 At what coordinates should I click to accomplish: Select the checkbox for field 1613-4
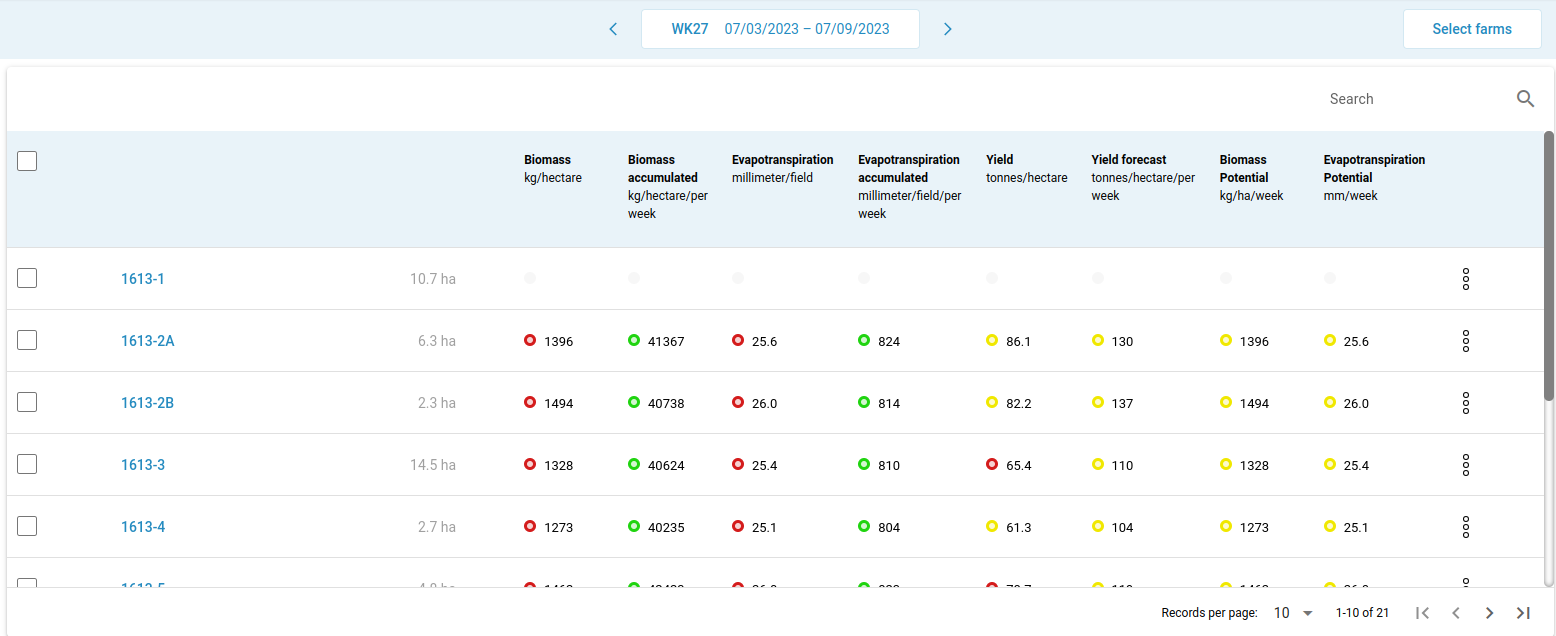[x=27, y=526]
